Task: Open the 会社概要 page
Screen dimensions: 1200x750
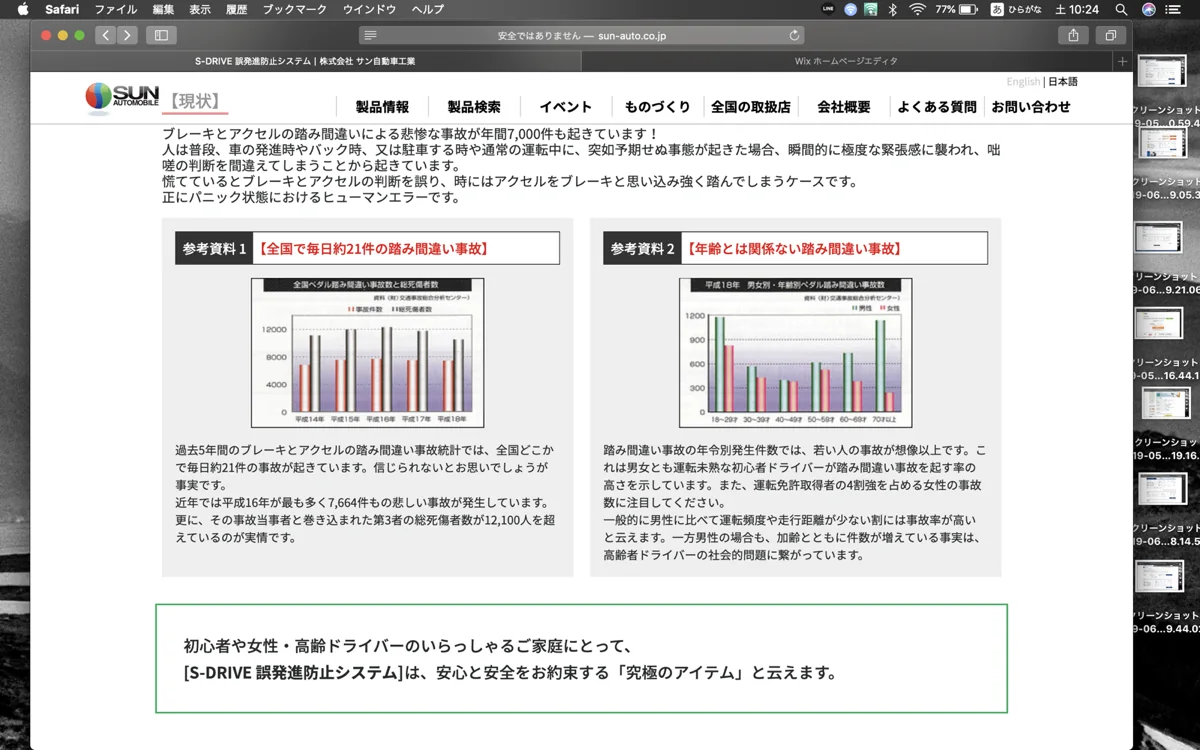Action: (x=843, y=107)
